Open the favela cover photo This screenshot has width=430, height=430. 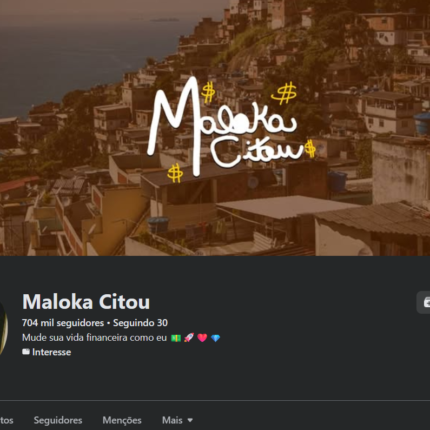coord(215,128)
